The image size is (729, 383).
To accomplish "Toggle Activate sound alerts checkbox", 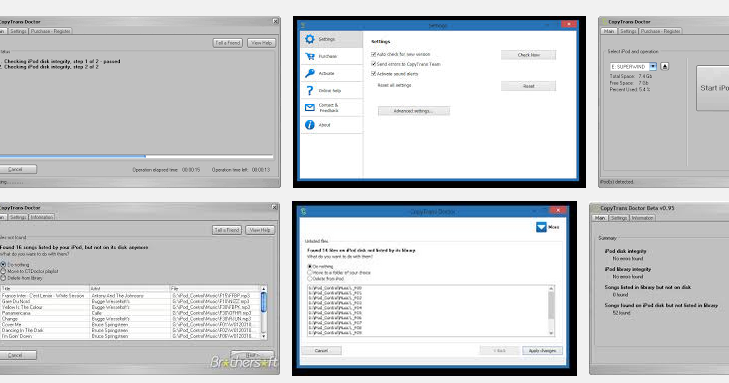I will 373,74.
